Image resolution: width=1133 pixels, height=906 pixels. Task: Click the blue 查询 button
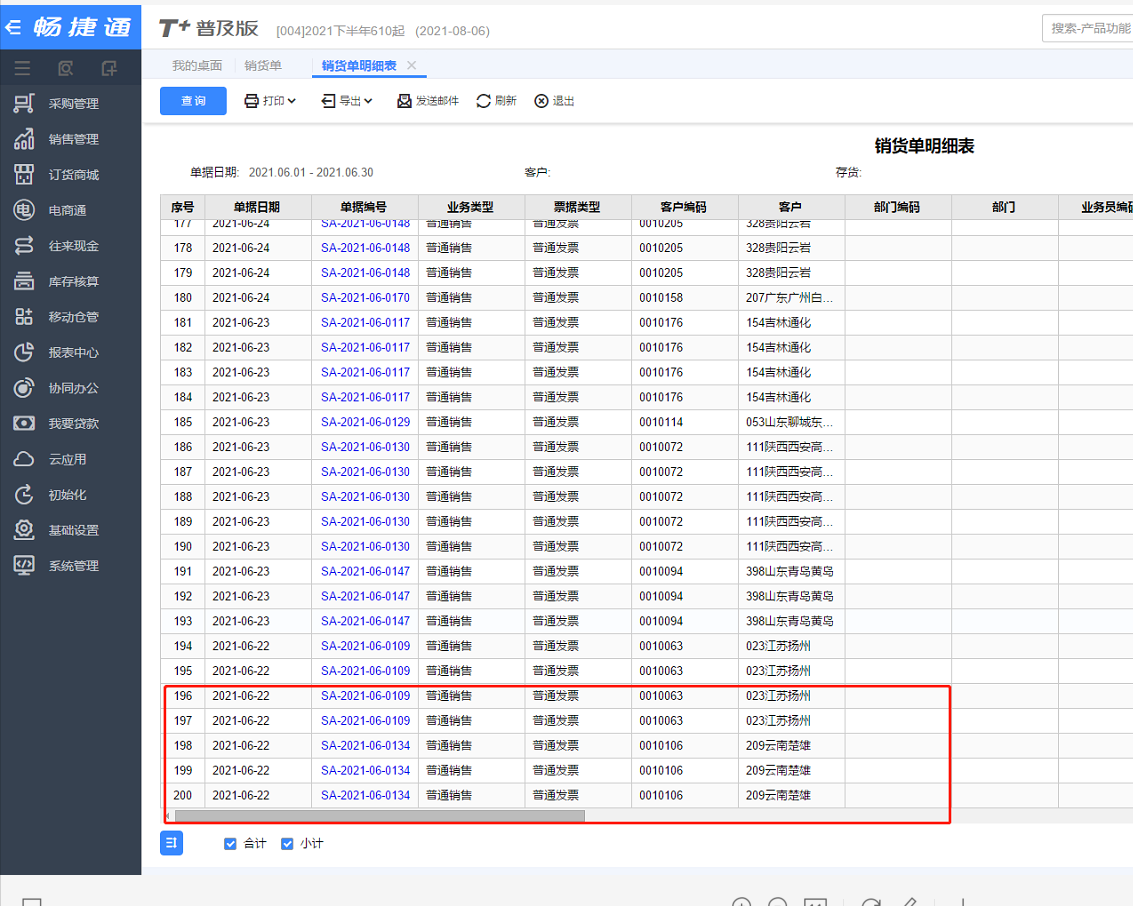[x=193, y=101]
